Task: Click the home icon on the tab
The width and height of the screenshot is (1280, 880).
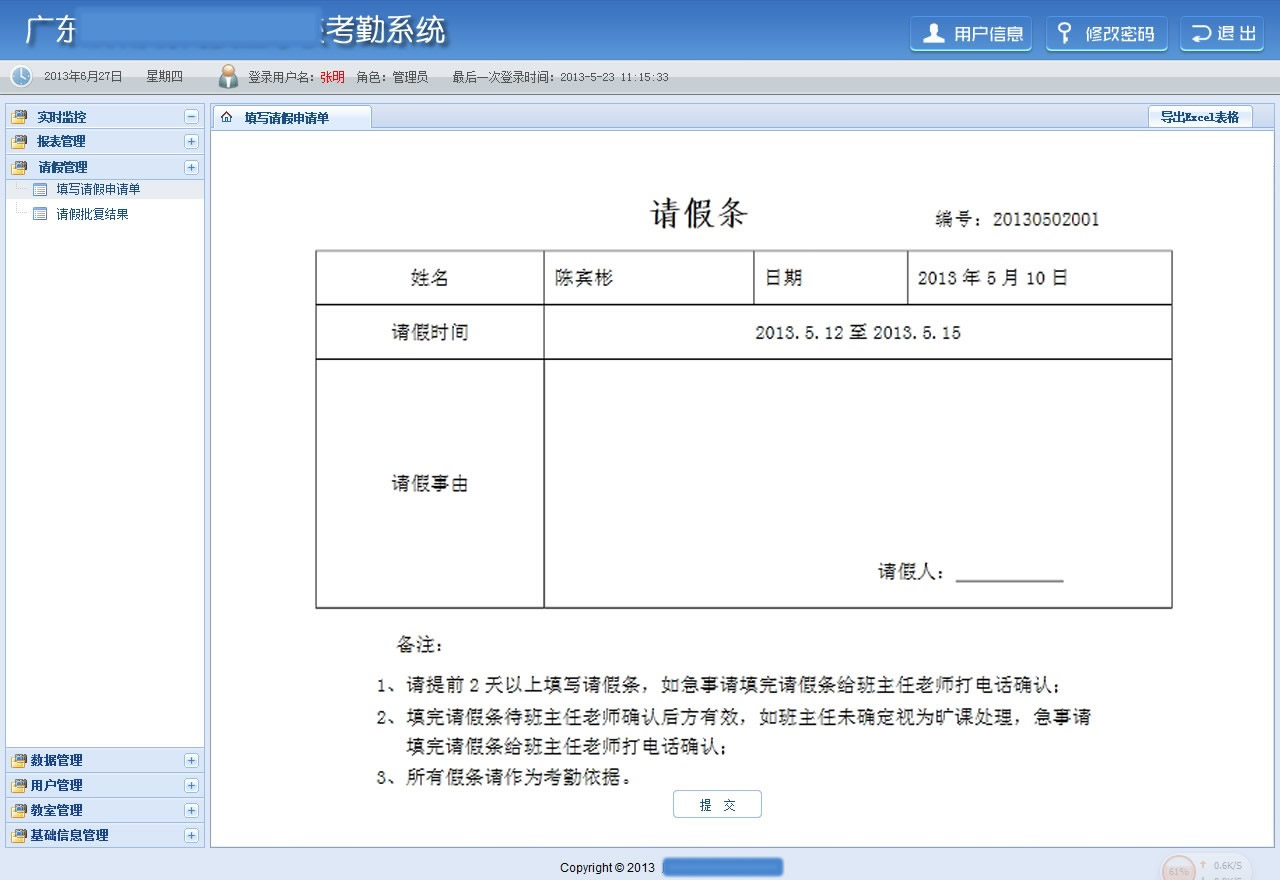Action: click(x=226, y=117)
